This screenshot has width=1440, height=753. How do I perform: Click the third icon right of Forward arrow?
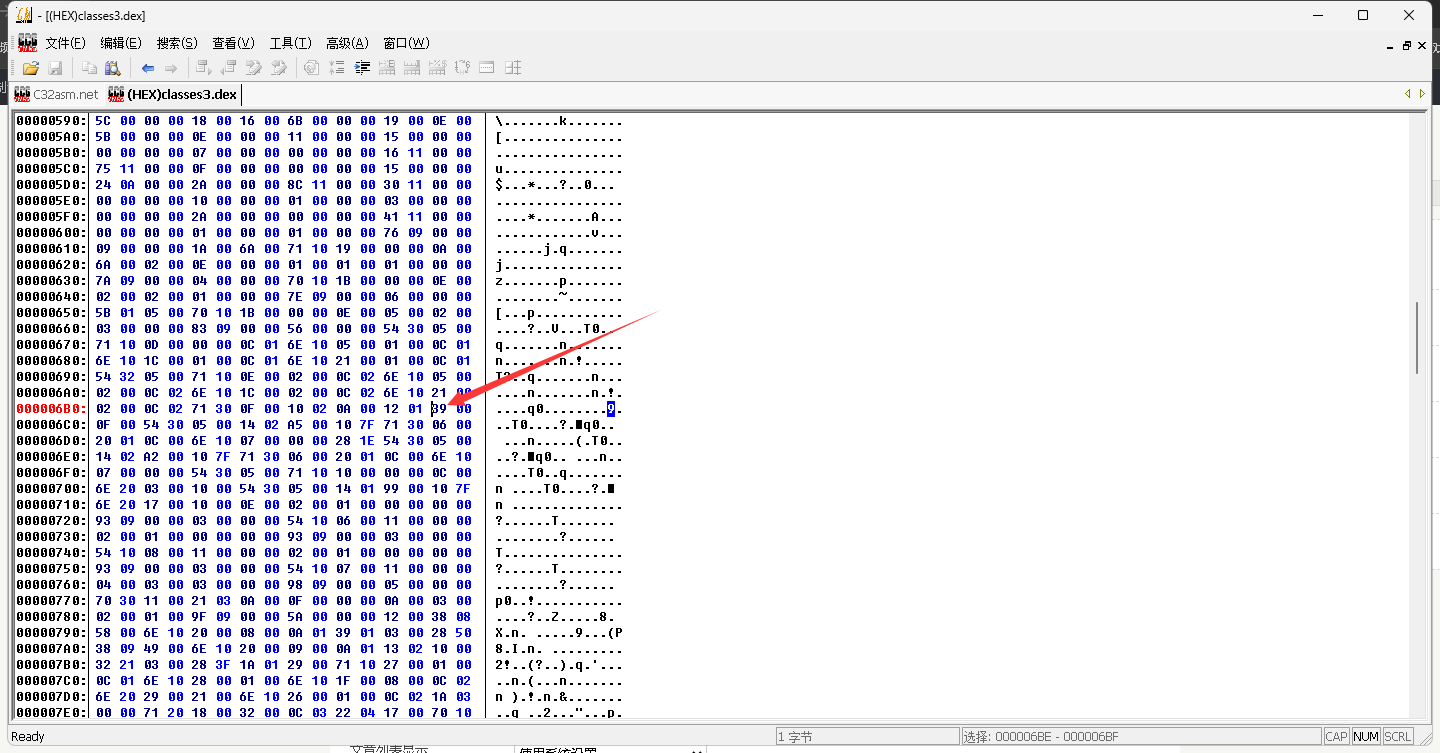pos(254,68)
